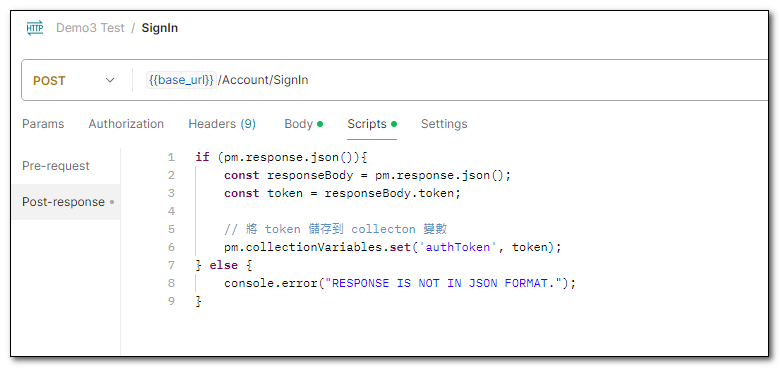
Task: Click the HTTP request icon
Action: pos(35,28)
